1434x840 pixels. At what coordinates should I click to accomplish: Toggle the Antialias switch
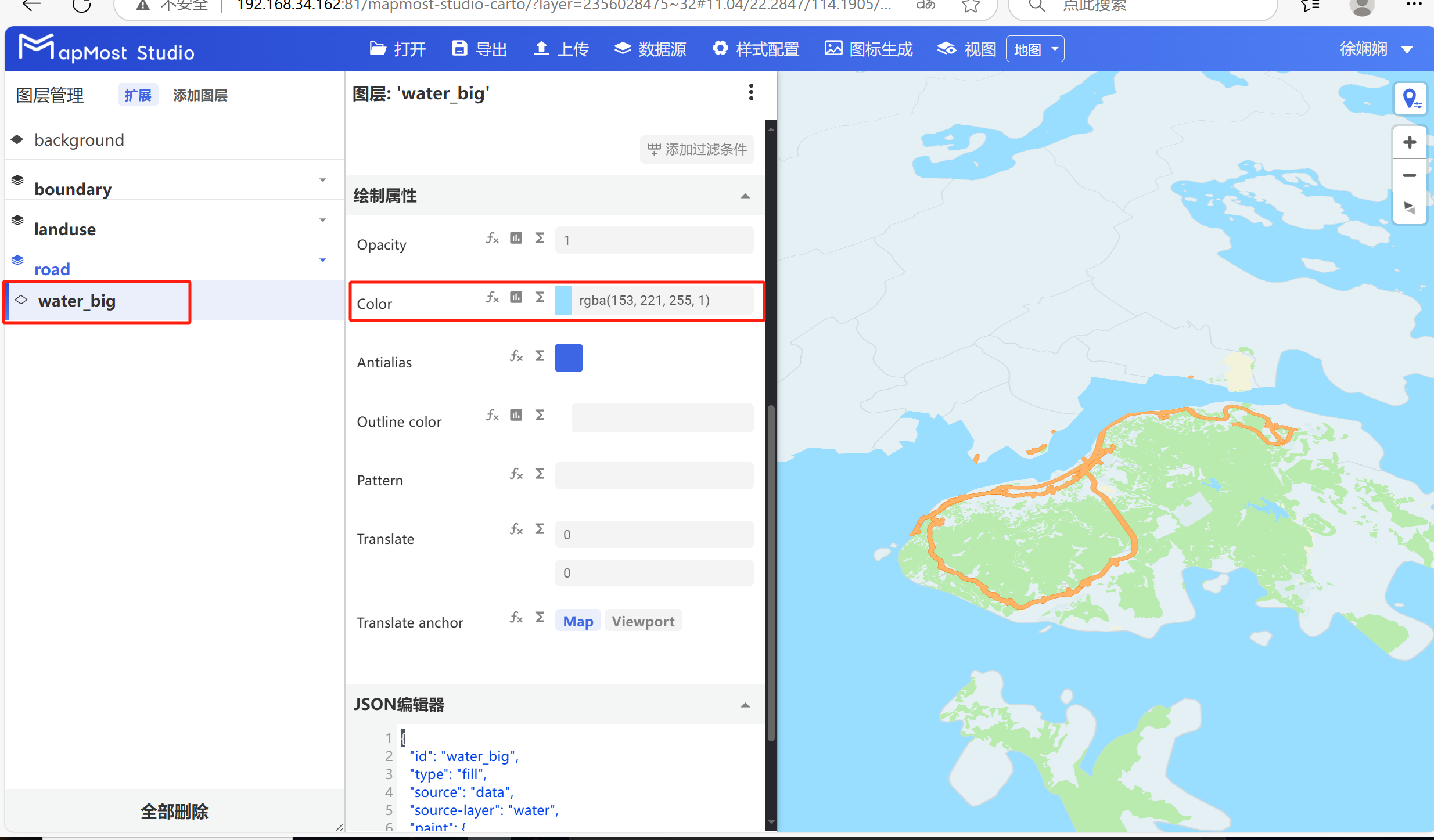tap(569, 358)
